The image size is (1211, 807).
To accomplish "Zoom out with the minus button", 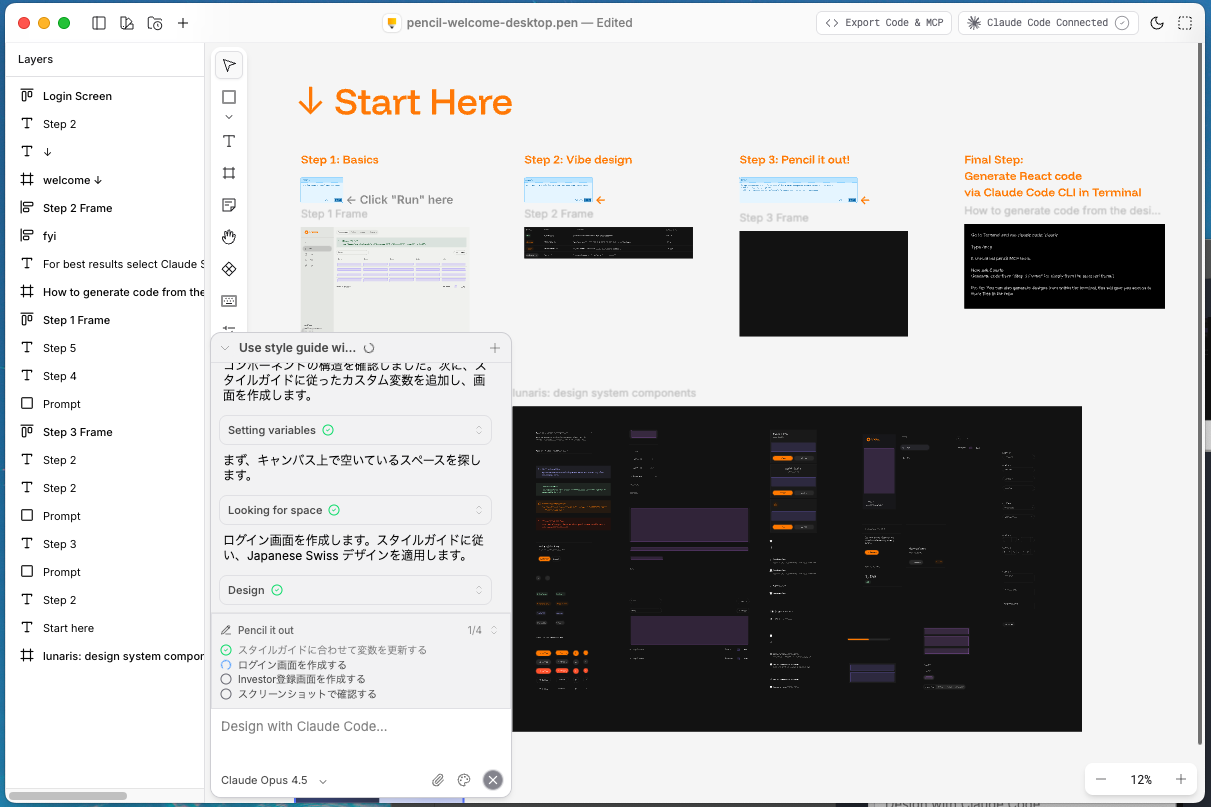I will coord(1101,779).
